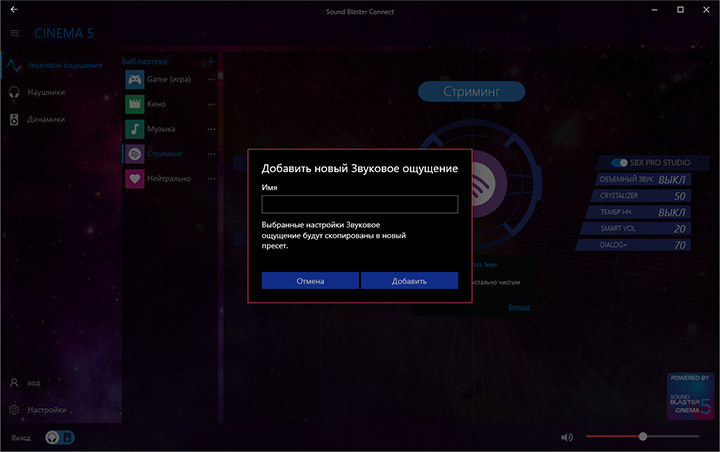Click the Стриминг title button

472,91
